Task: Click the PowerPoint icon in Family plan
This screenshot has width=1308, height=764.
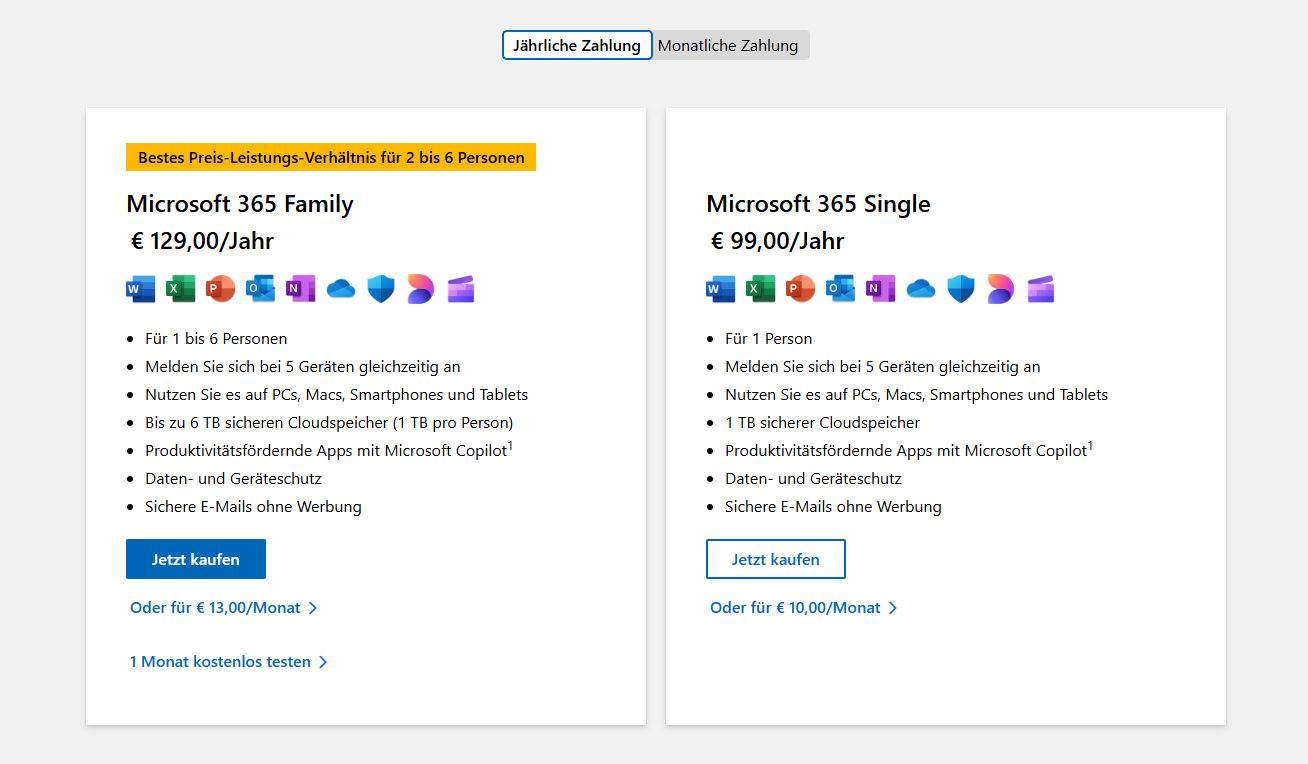Action: pyautogui.click(x=220, y=289)
